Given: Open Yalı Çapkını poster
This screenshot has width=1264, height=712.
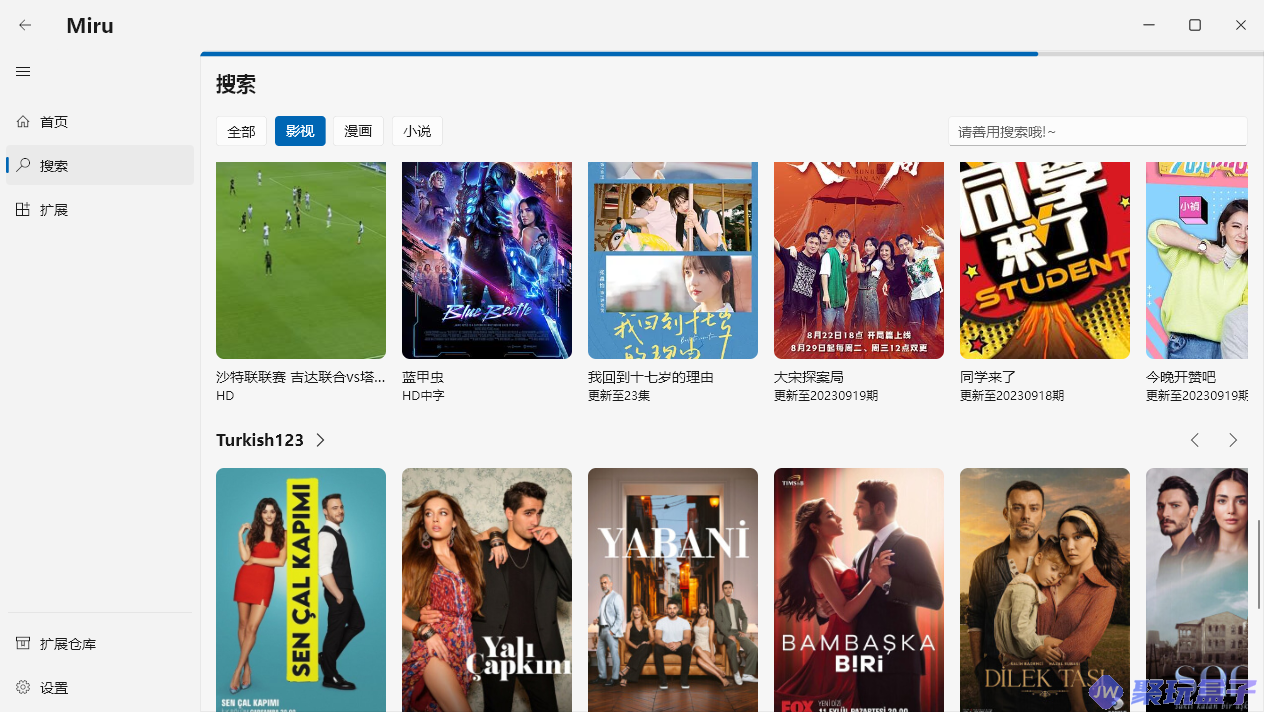Looking at the screenshot, I should point(487,590).
